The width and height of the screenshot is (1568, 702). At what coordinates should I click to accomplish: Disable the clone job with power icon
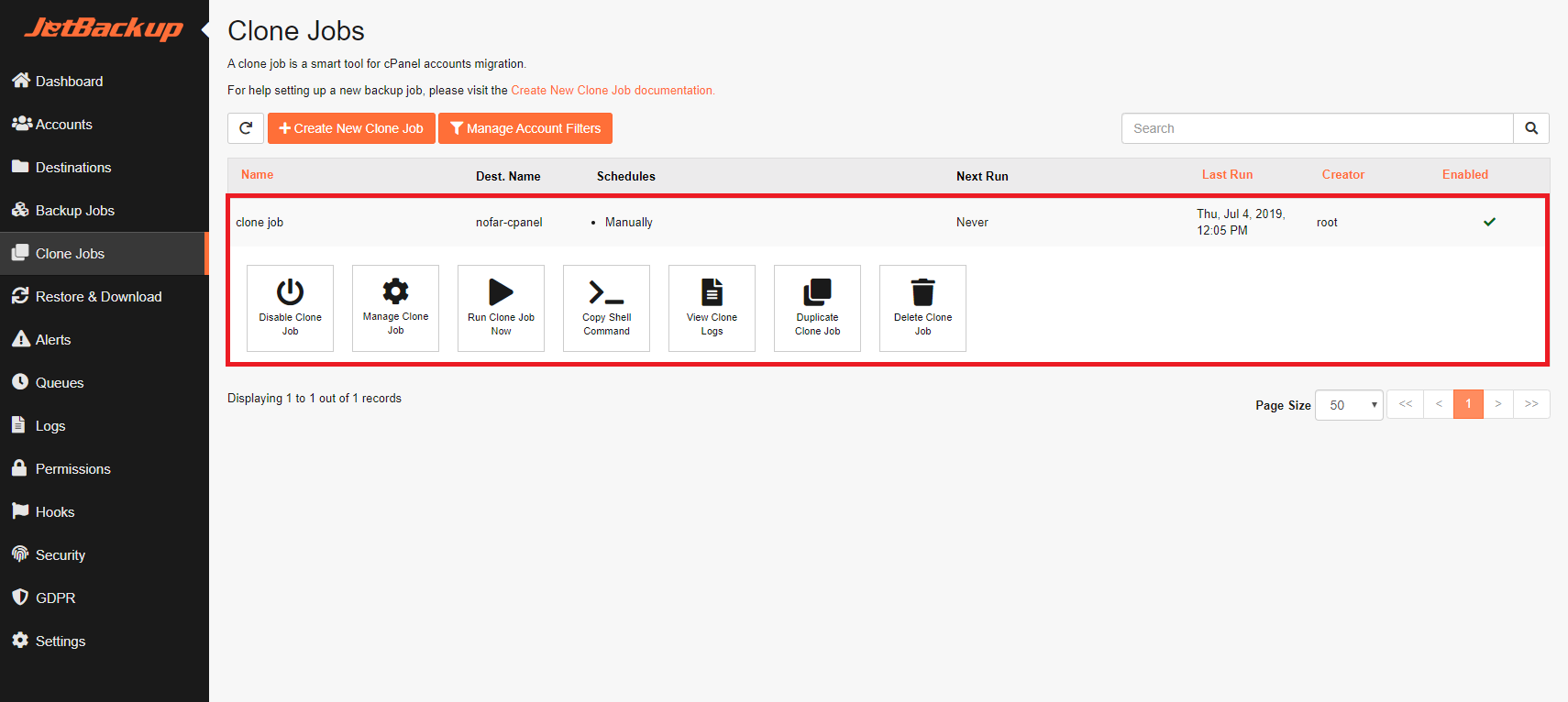tap(290, 308)
